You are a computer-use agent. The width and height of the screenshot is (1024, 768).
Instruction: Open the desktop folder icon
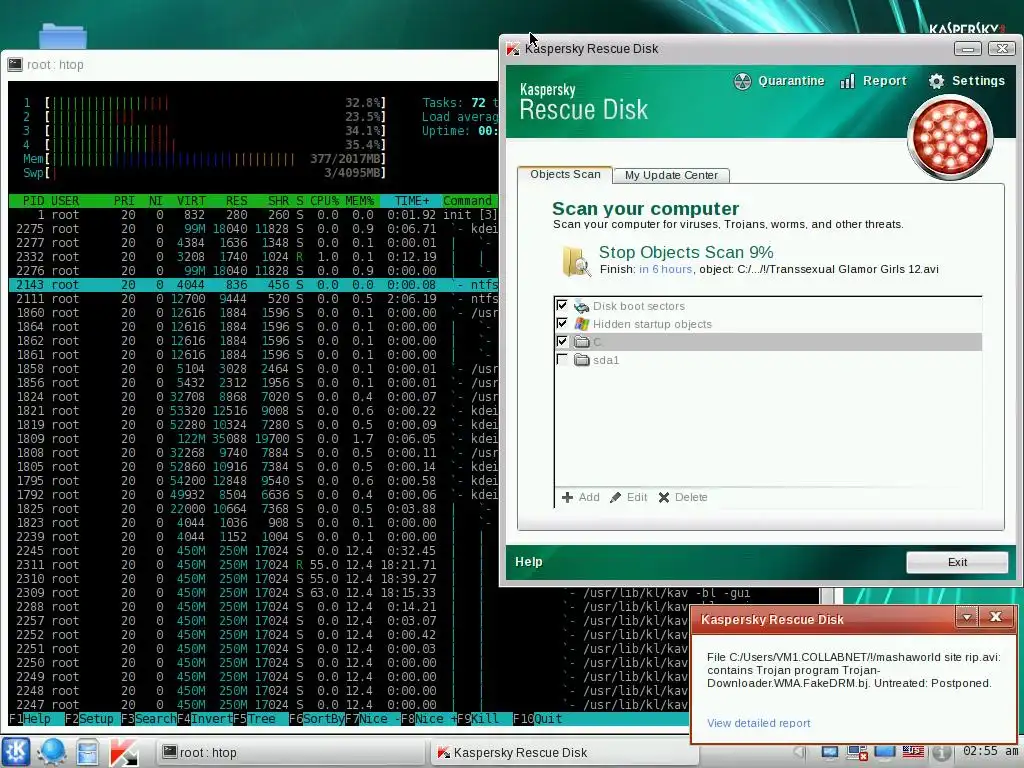62,36
